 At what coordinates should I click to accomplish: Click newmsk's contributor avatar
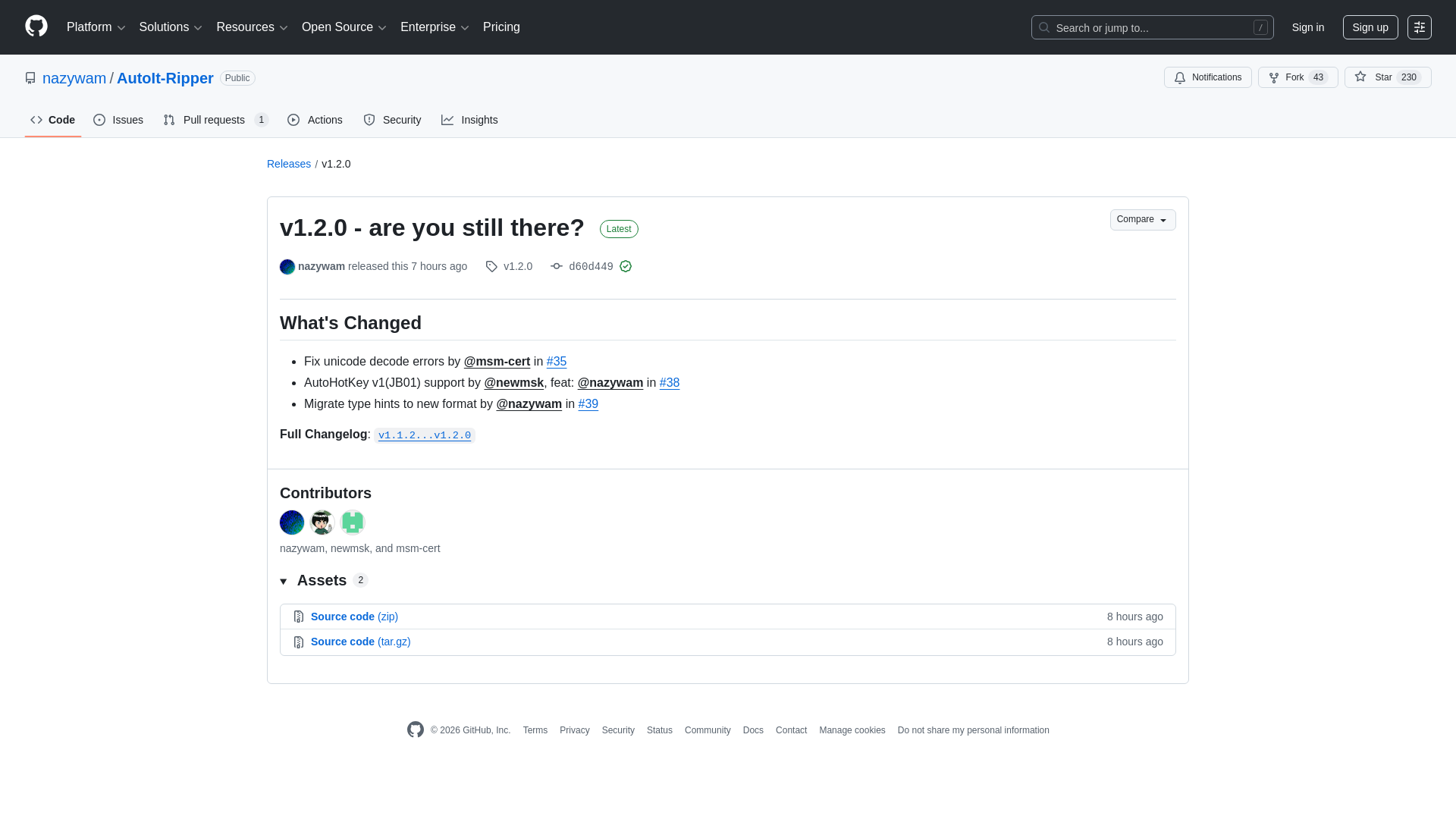[x=322, y=522]
